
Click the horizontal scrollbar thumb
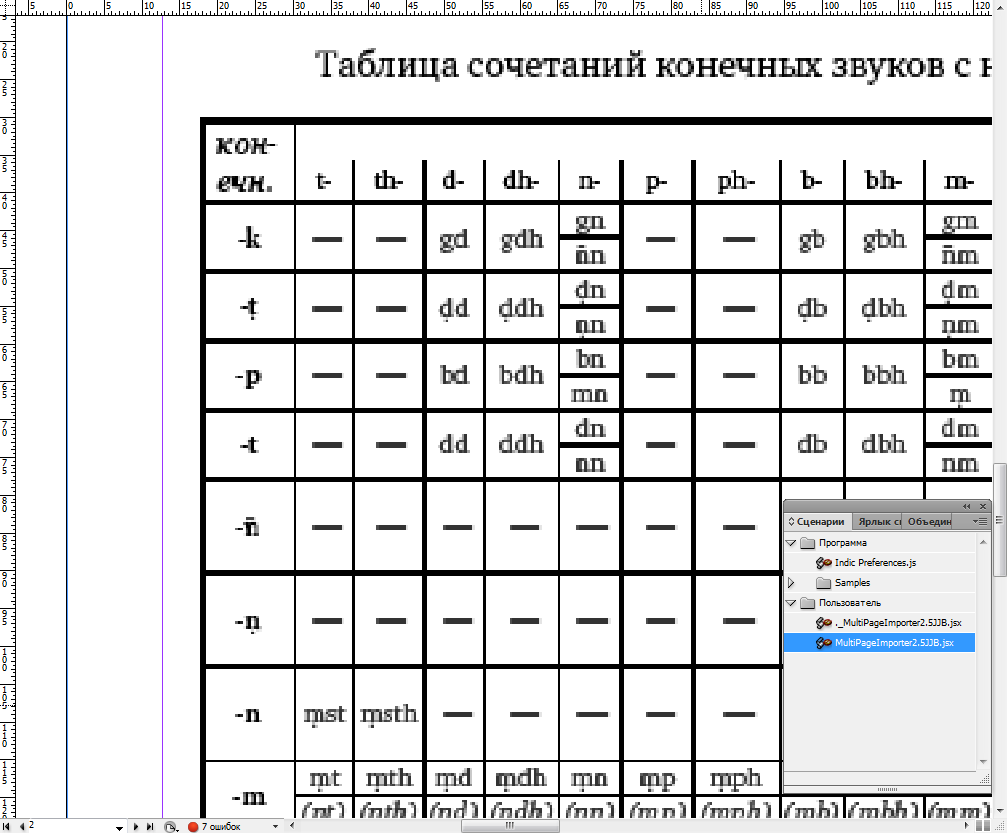[510, 826]
